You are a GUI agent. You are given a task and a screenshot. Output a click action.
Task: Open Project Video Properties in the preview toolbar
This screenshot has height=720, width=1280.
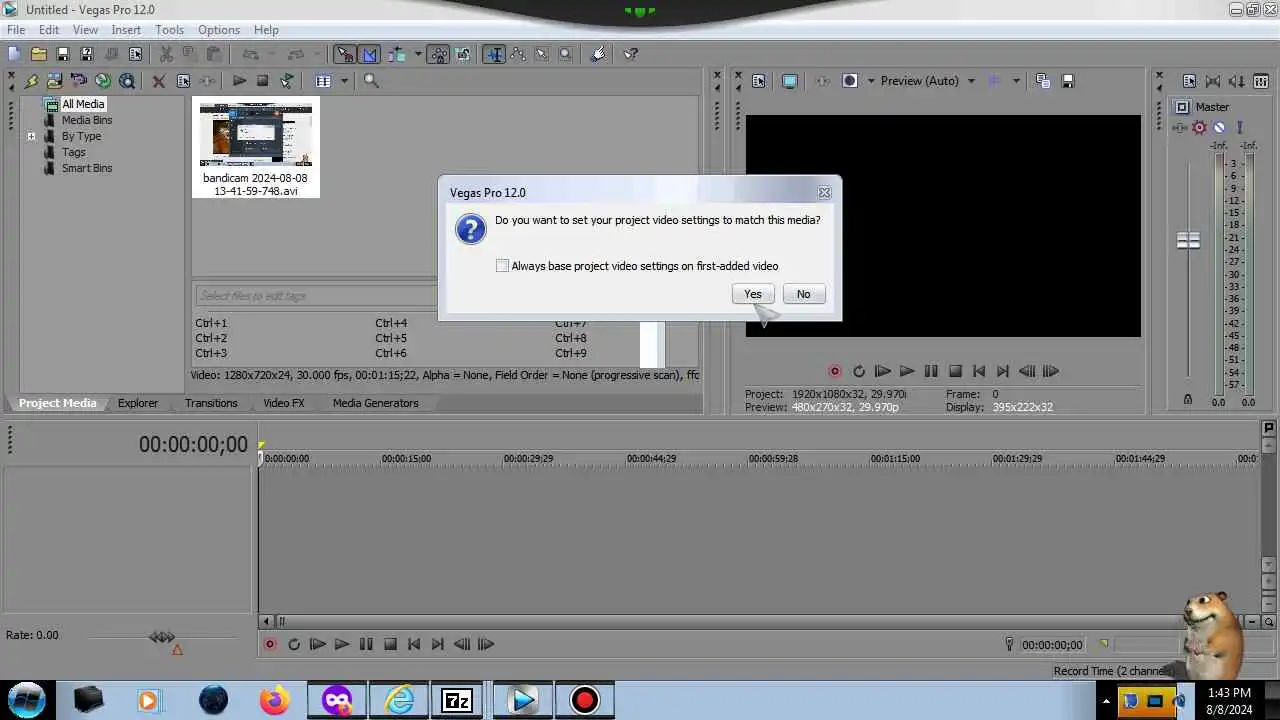coord(758,81)
